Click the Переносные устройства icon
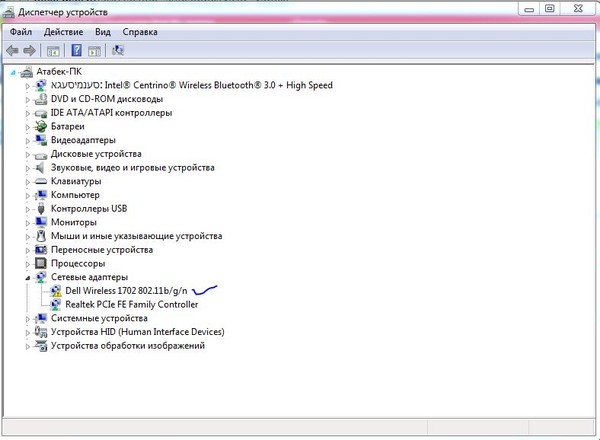 tap(41, 250)
